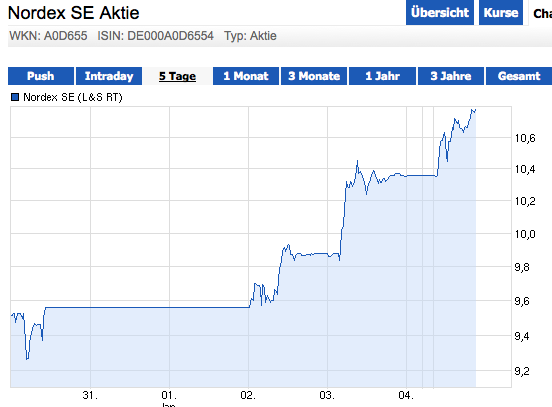Click the 10,4 price axis label

pyautogui.click(x=525, y=169)
